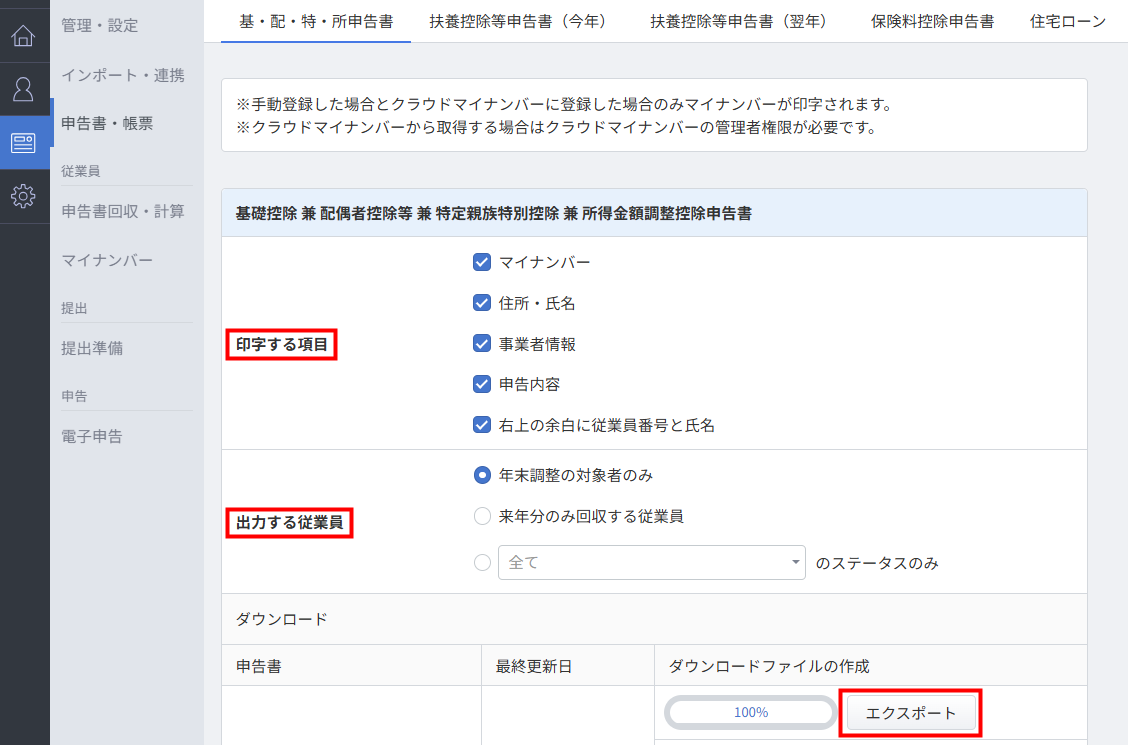Go to 申告書回収・計算 in sidebar

pyautogui.click(x=122, y=211)
